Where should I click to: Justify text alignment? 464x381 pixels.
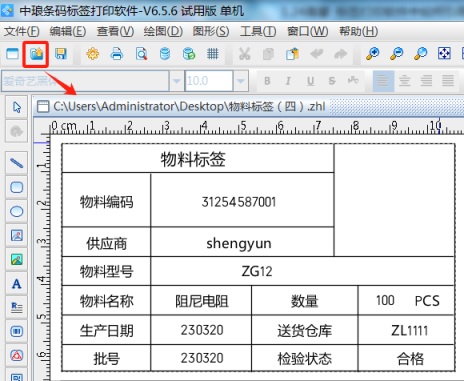coord(448,81)
